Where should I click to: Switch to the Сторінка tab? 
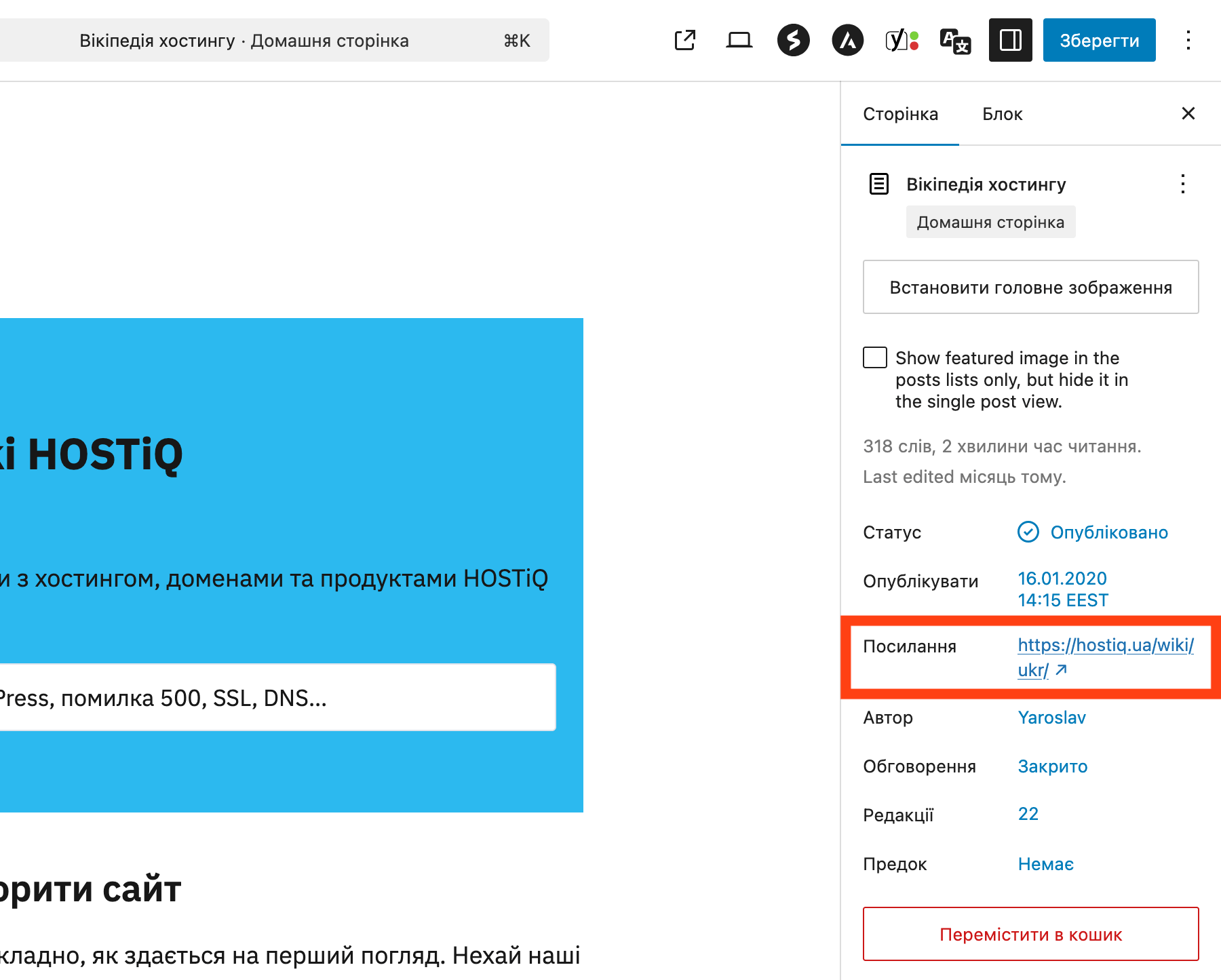point(900,114)
